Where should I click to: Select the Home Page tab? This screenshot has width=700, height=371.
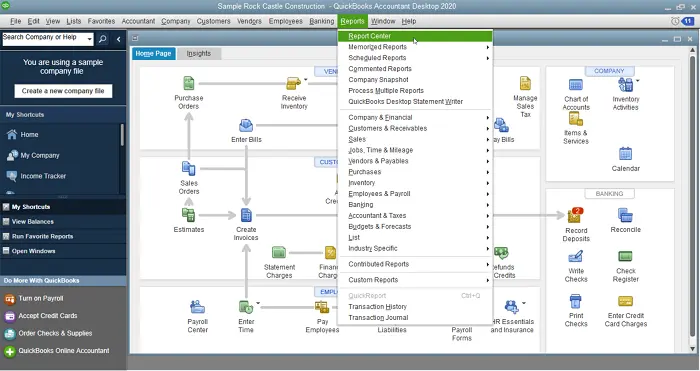(x=154, y=54)
